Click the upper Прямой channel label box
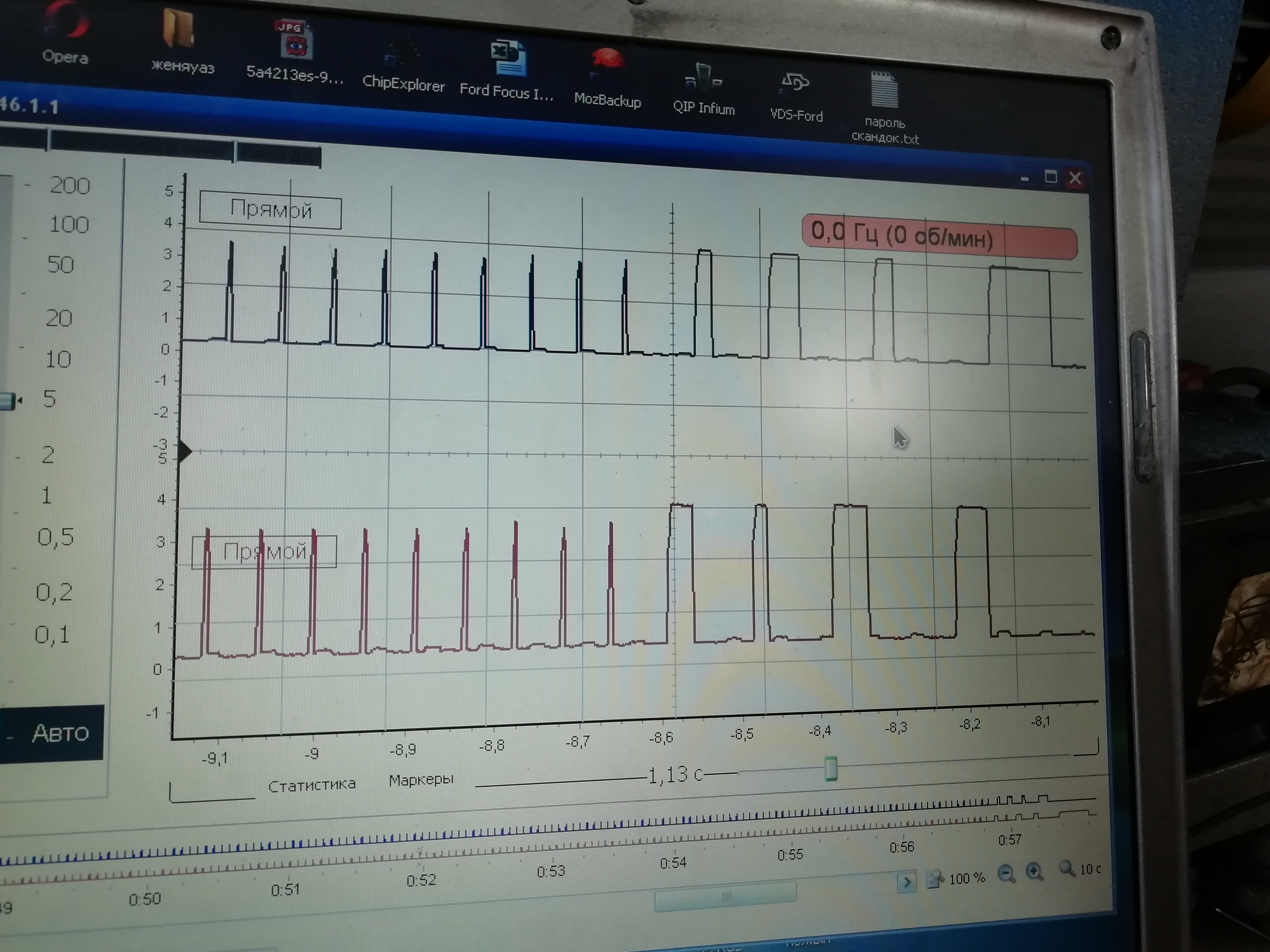This screenshot has width=1270, height=952. coord(270,210)
